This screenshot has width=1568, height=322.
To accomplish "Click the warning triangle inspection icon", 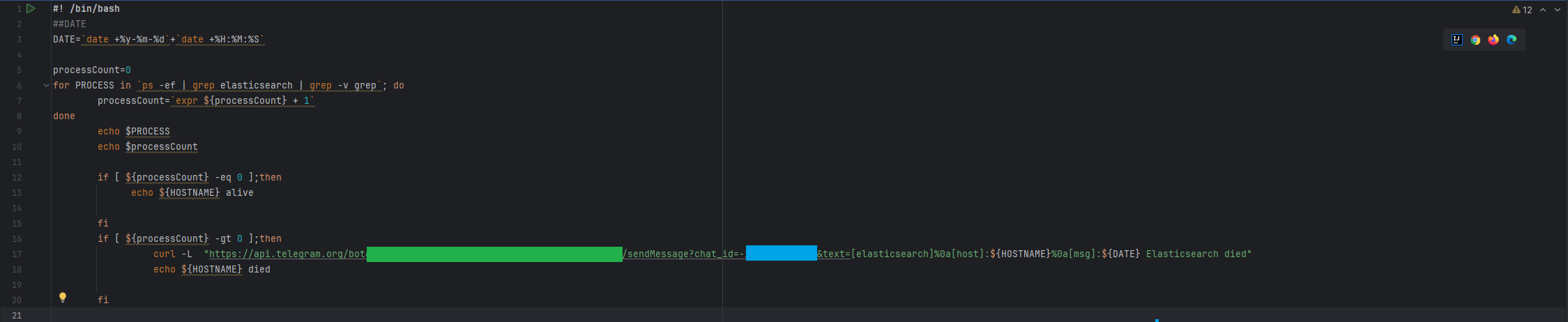I will pos(1516,10).
